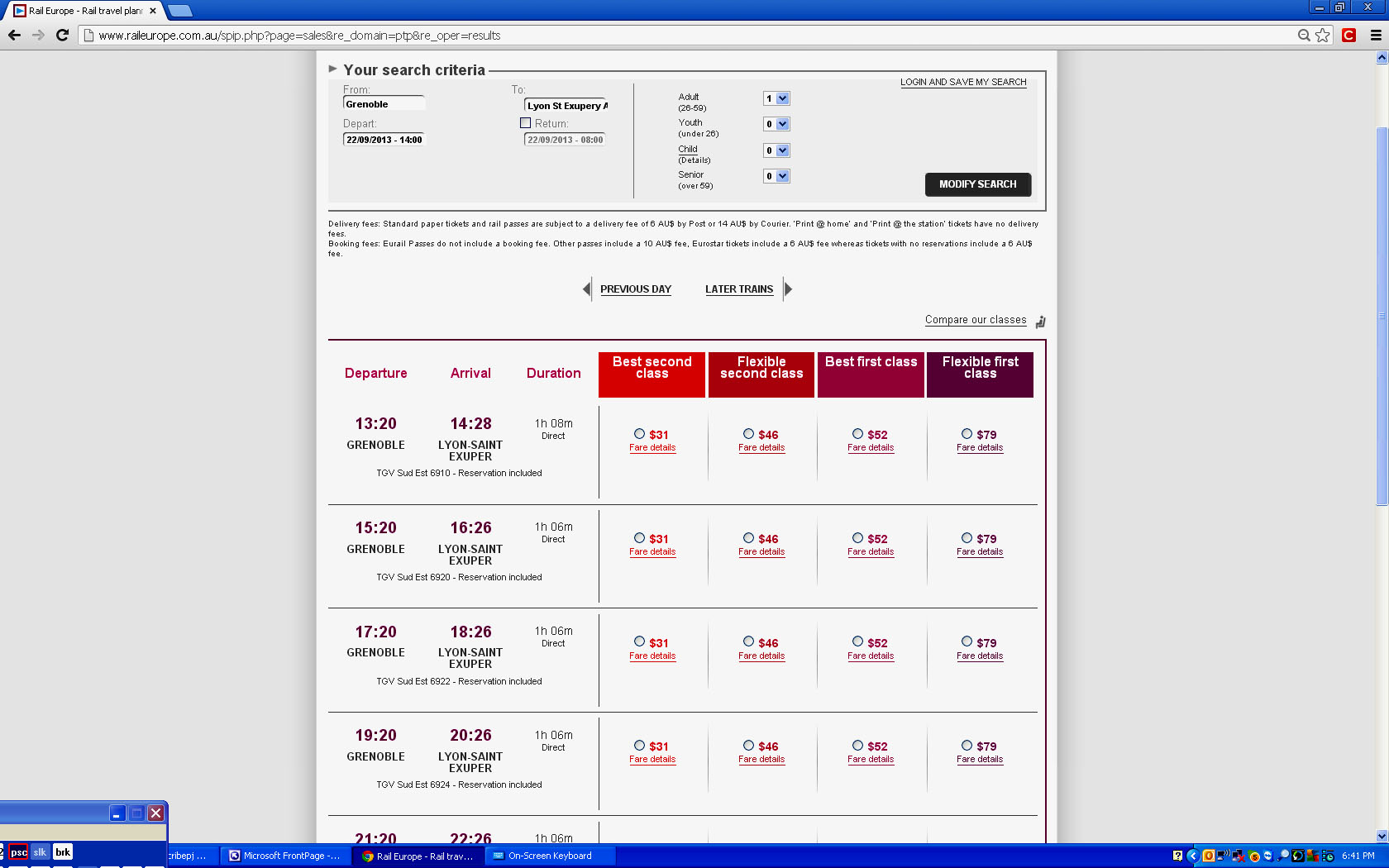Click the To station field Lyon St Exupery
The width and height of the screenshot is (1389, 868).
click(x=566, y=106)
